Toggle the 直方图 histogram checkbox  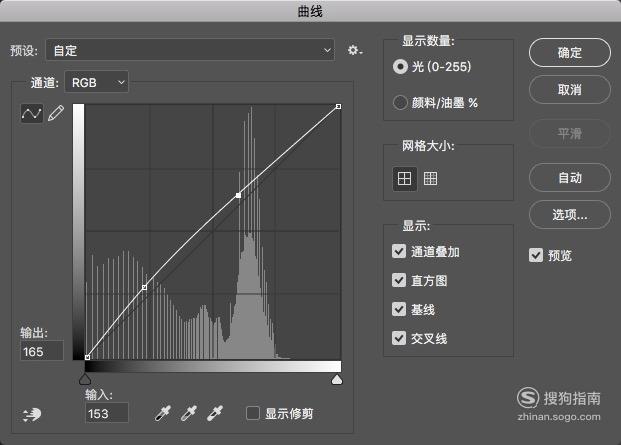(399, 280)
